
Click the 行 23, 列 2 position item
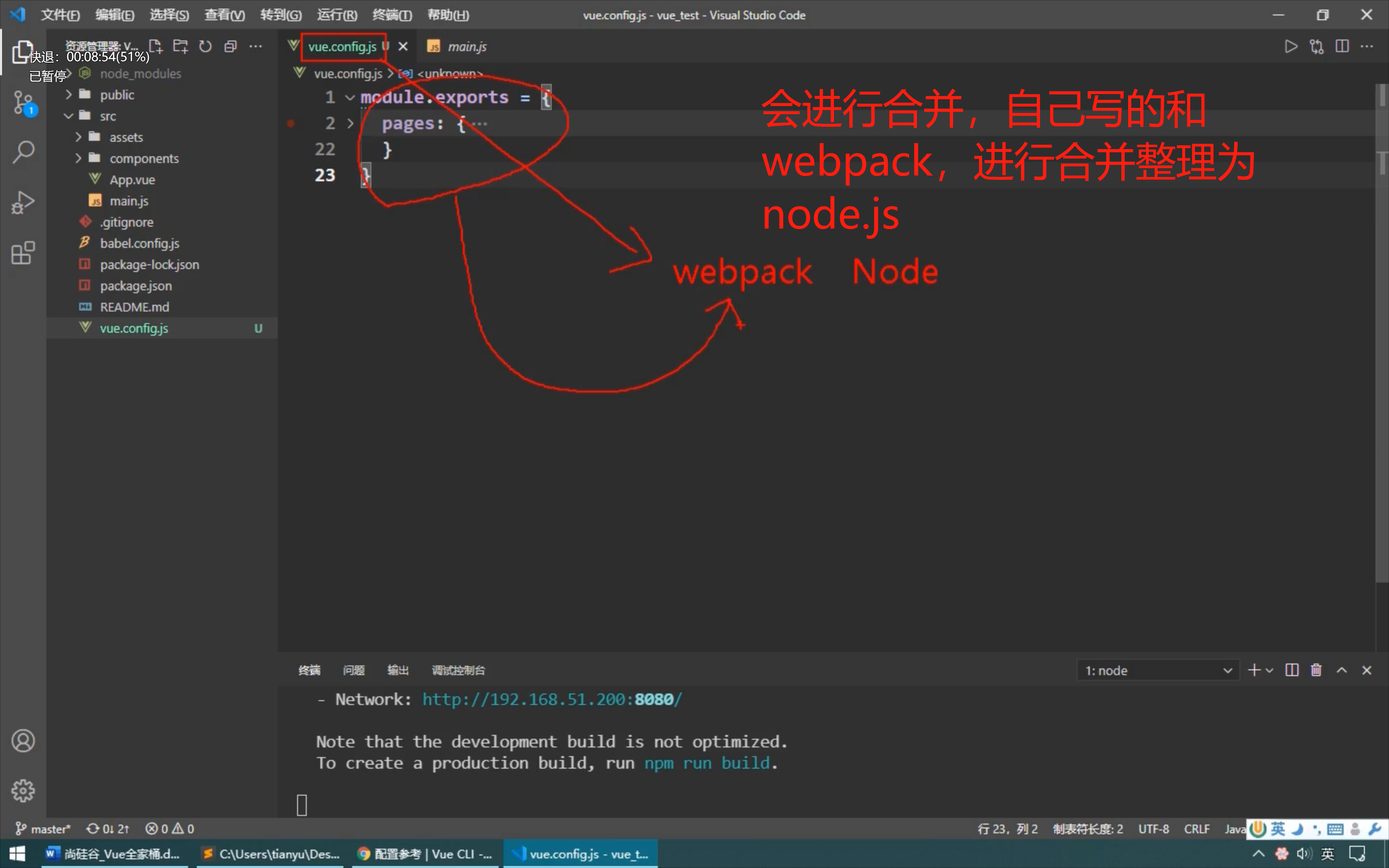point(1008,828)
